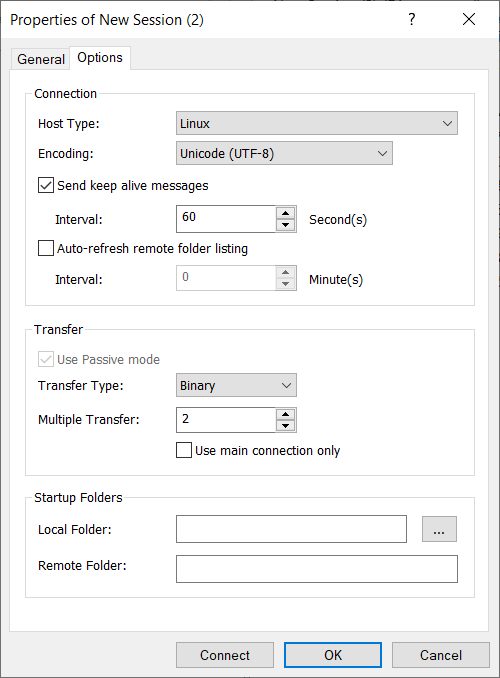Disable Send keep alive messages checkbox

46,185
